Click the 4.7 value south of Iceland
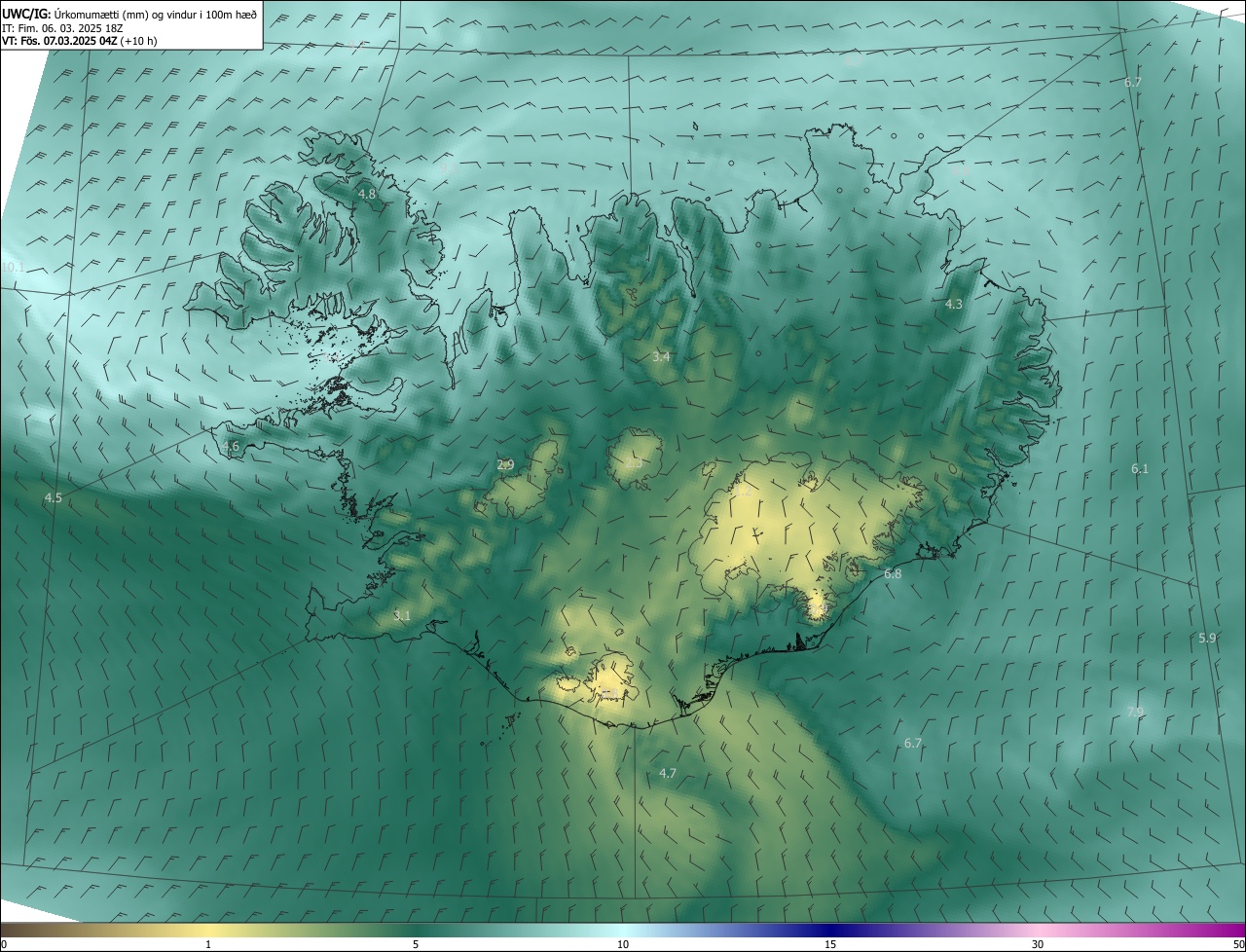Screen dimensions: 1246x952 [x=667, y=774]
